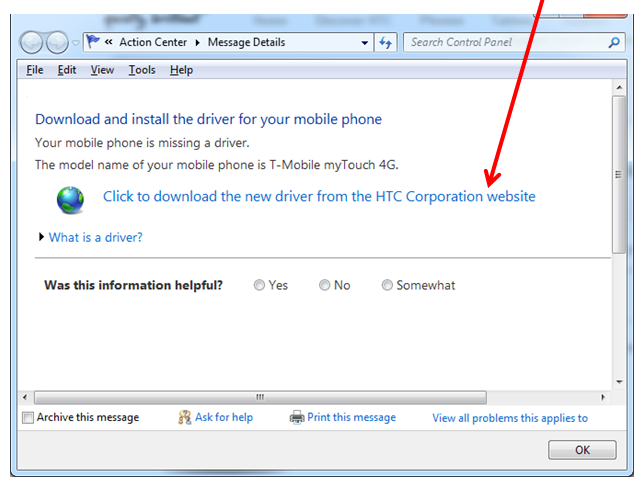Image resolution: width=644 pixels, height=483 pixels.
Task: Click the horizontal scrollbar right arrow
Action: click(x=603, y=397)
